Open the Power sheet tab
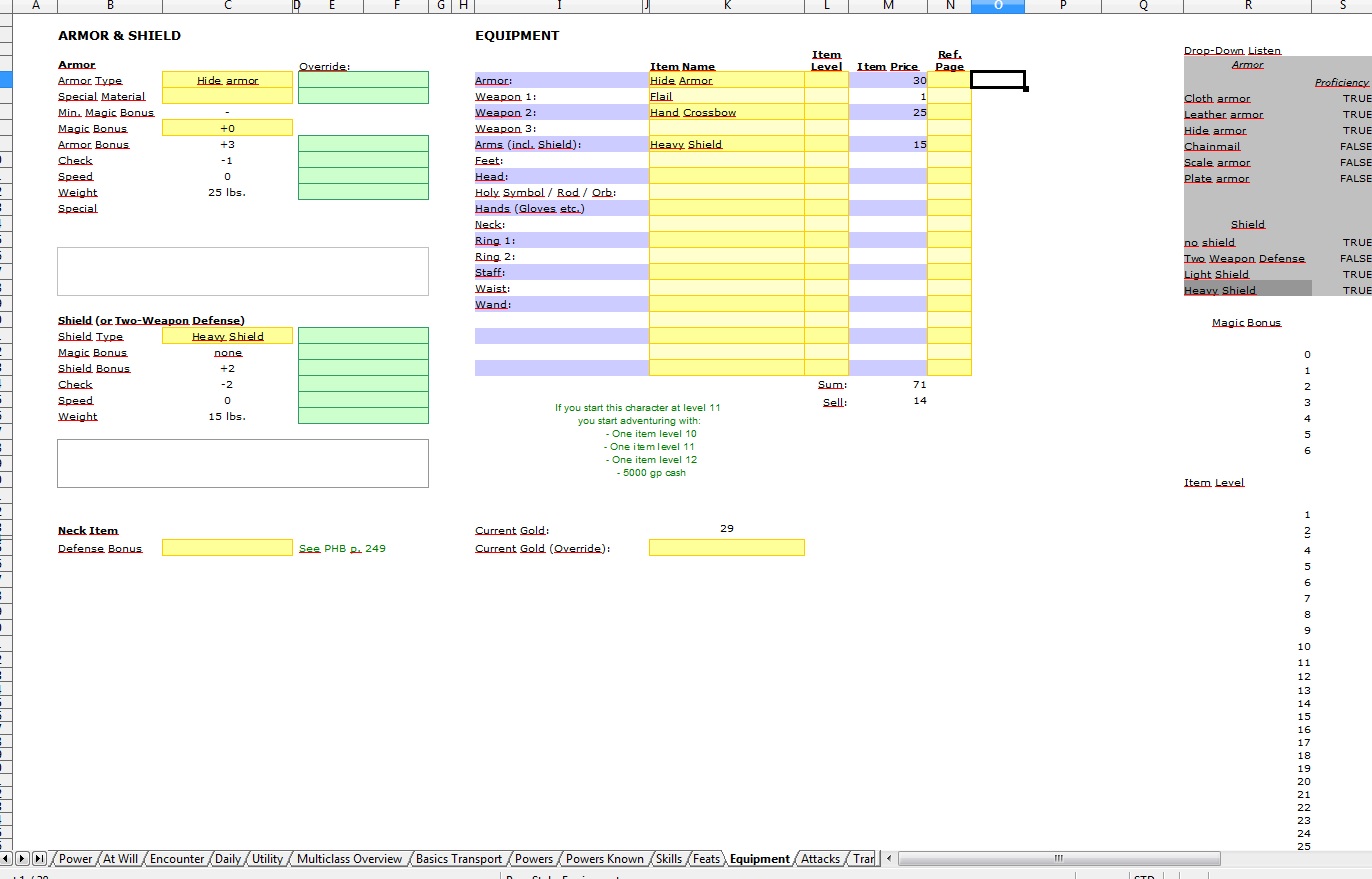 coord(75,858)
